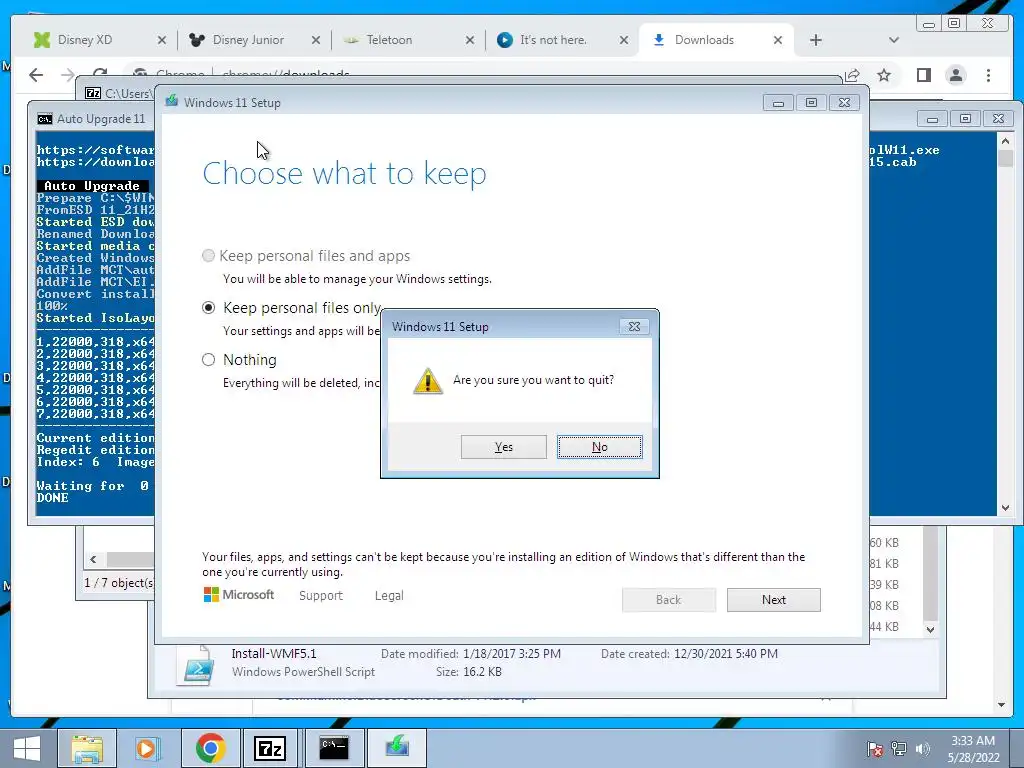Click the download icon on Downloads tab
This screenshot has height=768, width=1024.
659,40
